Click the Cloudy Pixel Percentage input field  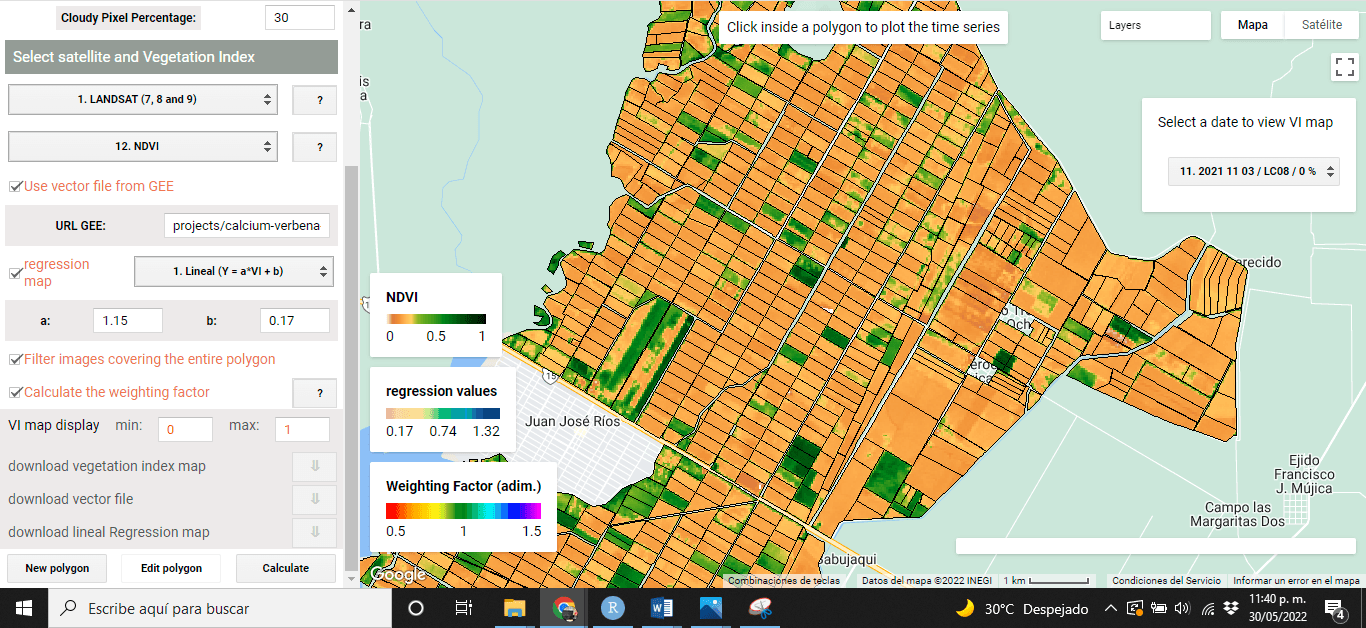tap(299, 17)
